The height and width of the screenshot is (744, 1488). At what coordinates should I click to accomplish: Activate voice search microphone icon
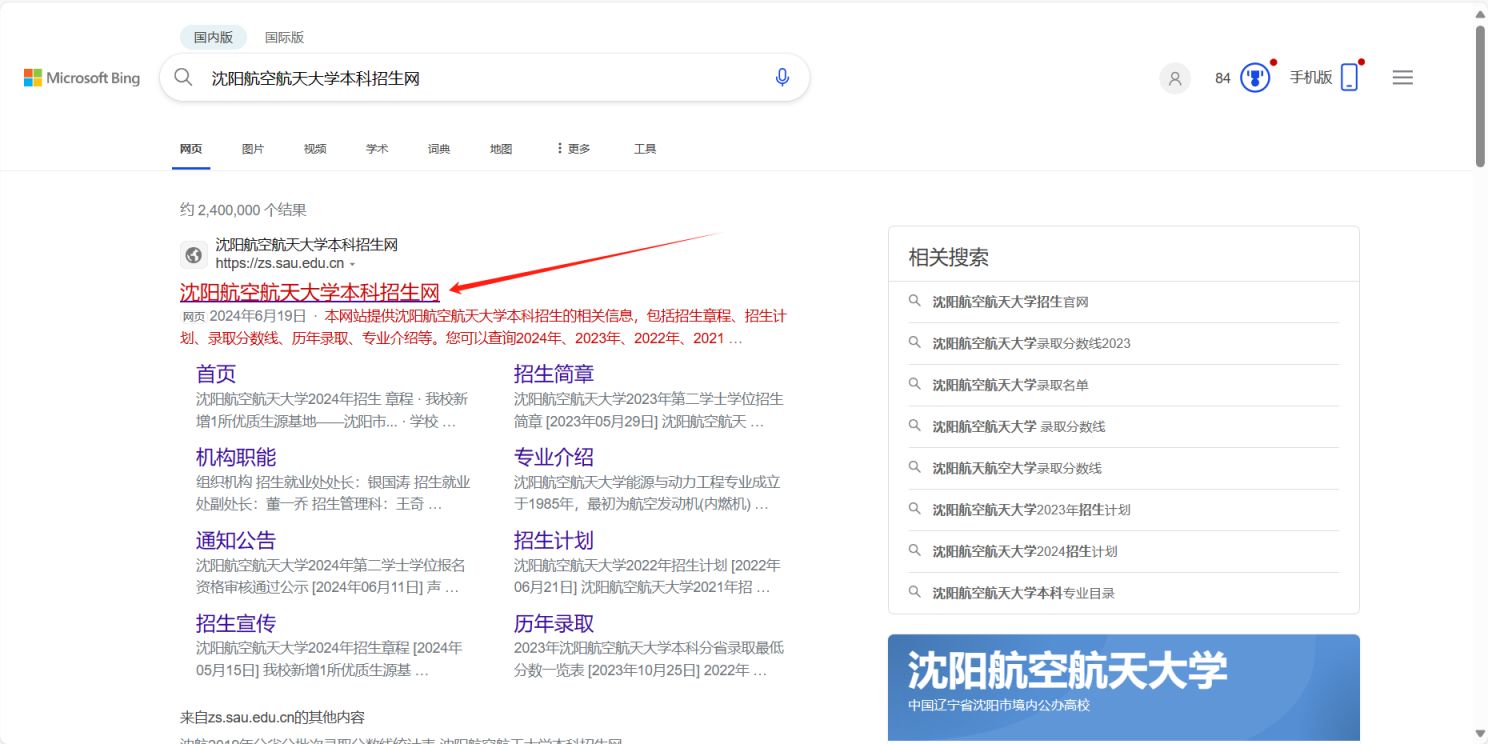pyautogui.click(x=782, y=77)
